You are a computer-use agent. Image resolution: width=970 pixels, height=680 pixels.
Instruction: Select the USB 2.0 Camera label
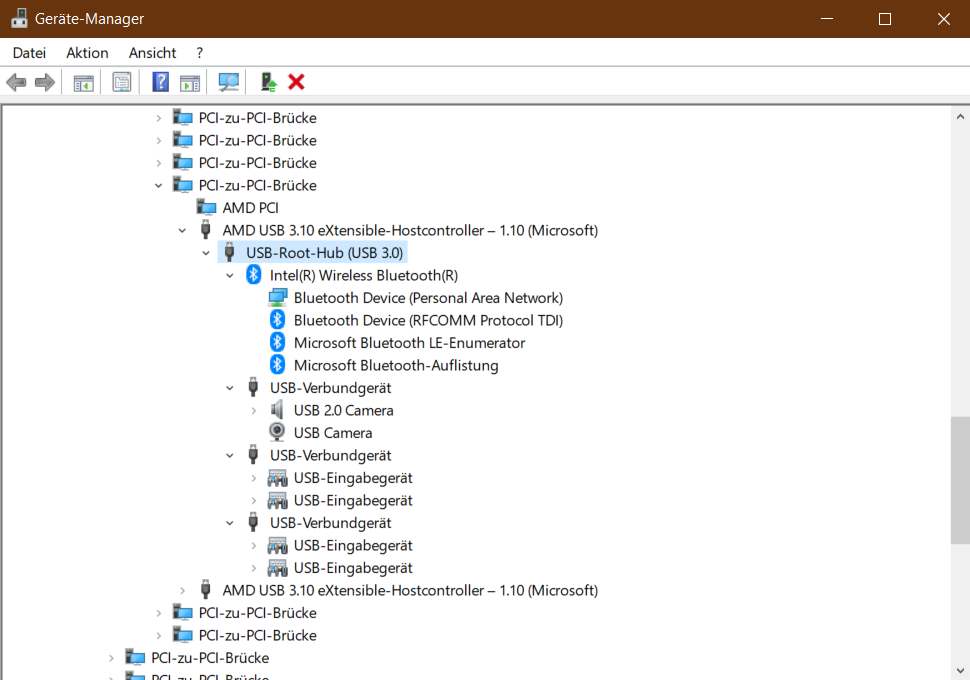(343, 410)
